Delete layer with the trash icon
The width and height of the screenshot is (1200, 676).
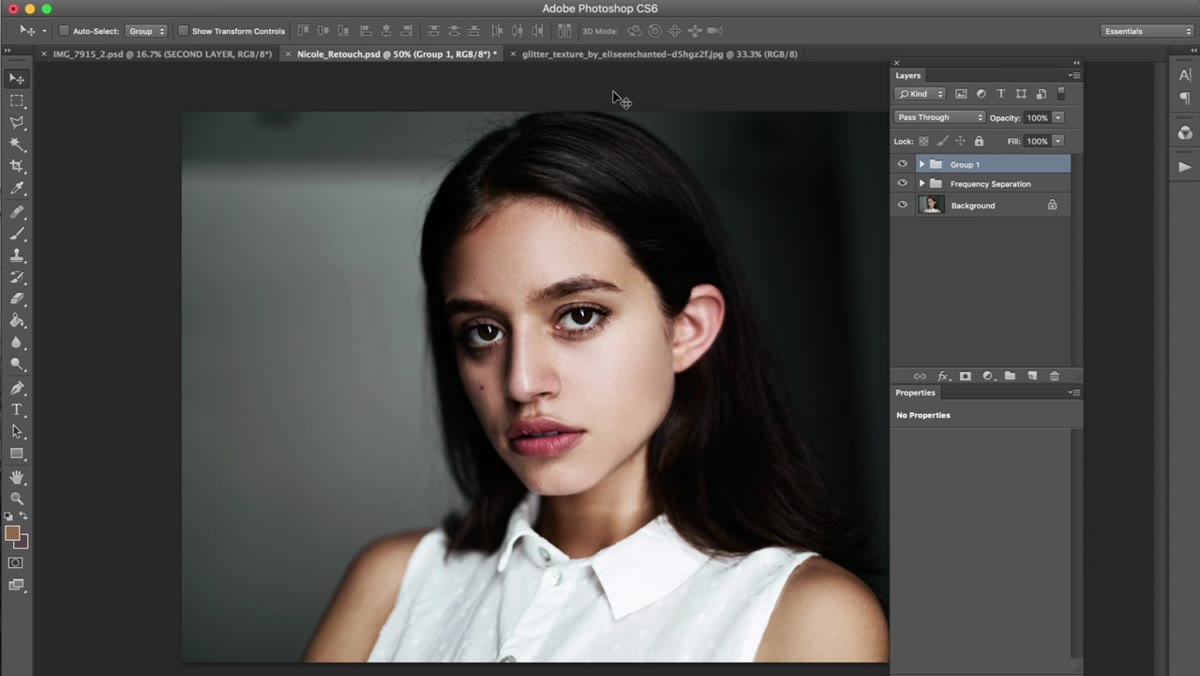(1054, 376)
